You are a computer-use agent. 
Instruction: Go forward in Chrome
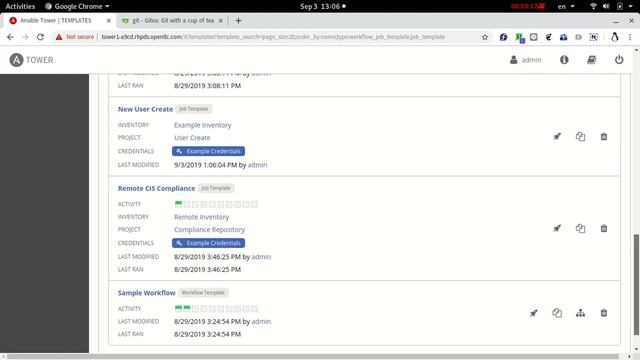(x=25, y=37)
